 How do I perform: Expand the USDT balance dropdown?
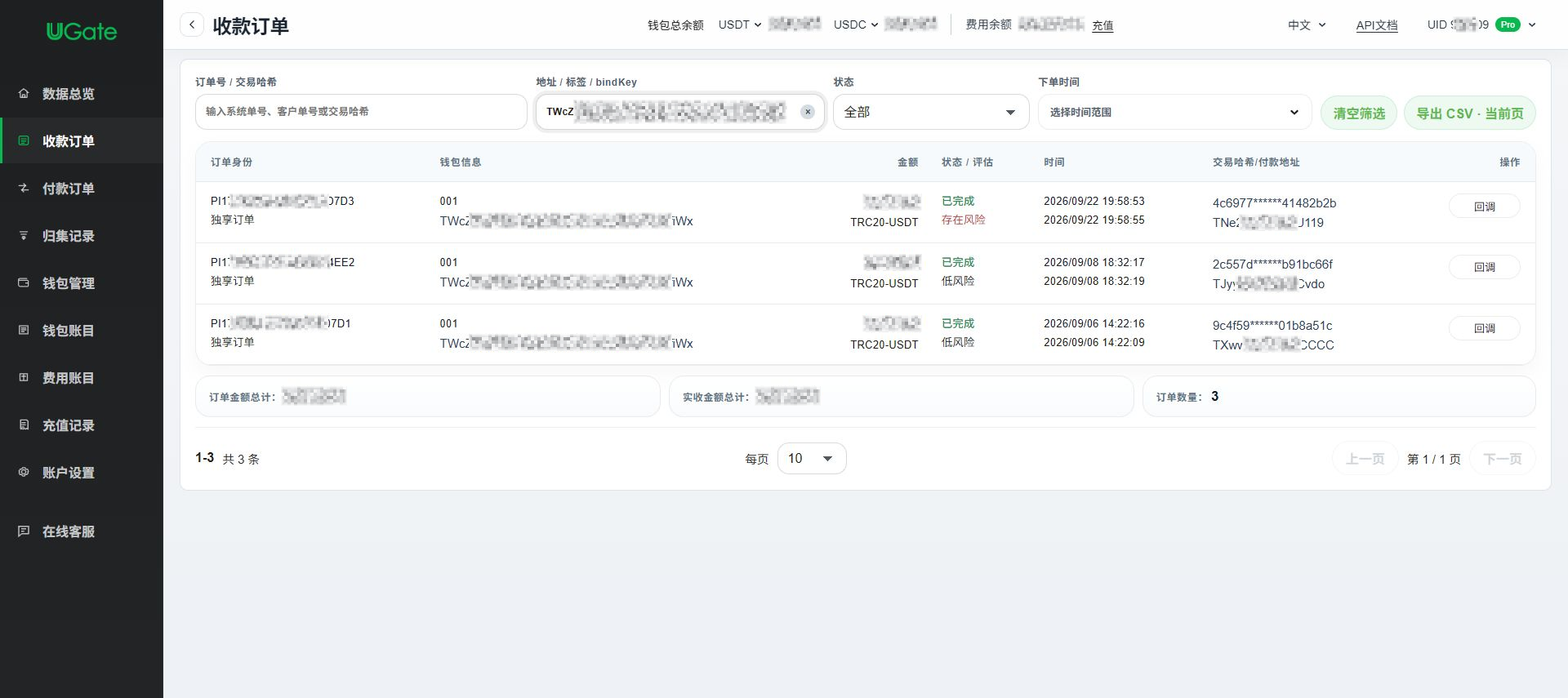click(740, 24)
